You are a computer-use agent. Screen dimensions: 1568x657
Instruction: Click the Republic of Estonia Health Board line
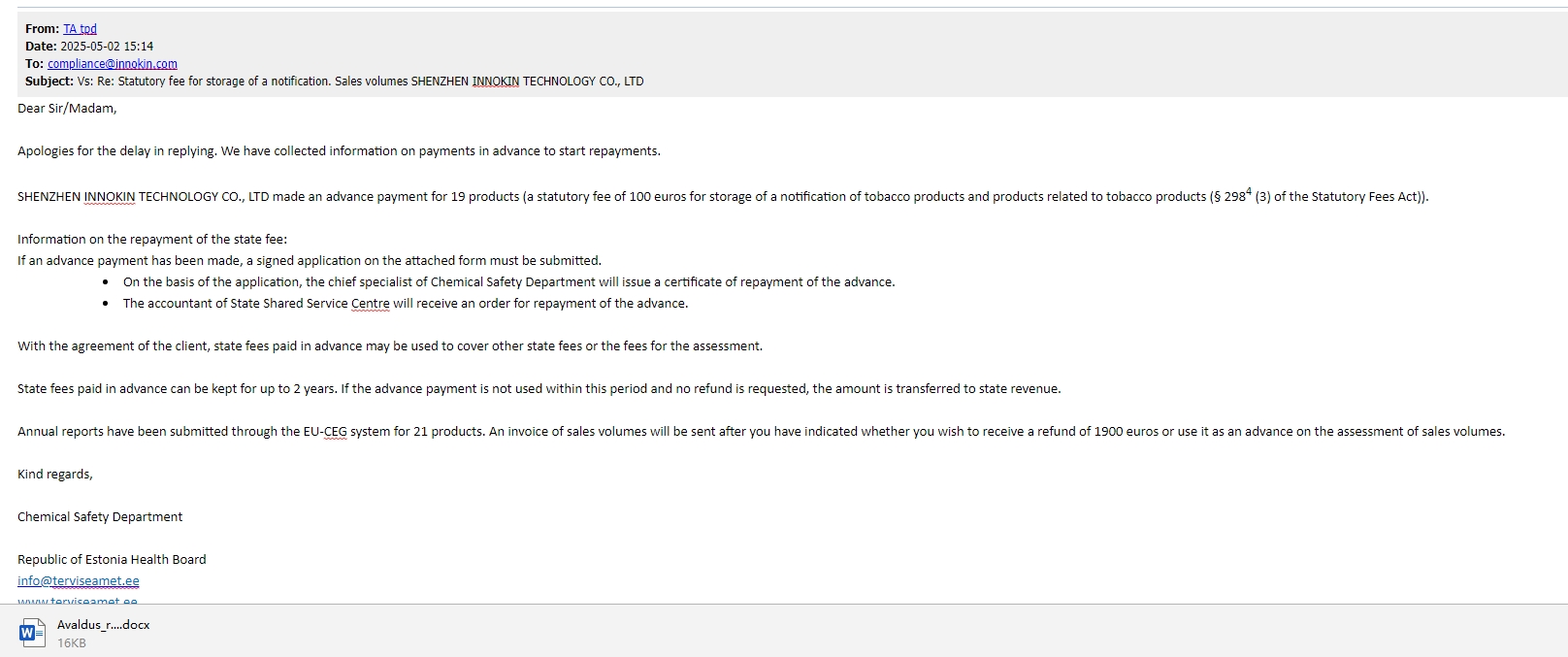pyautogui.click(x=112, y=560)
